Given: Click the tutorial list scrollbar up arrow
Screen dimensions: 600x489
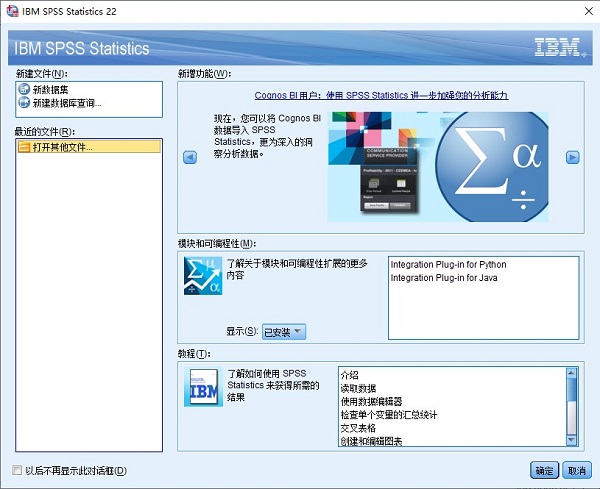Looking at the screenshot, I should 572,372.
